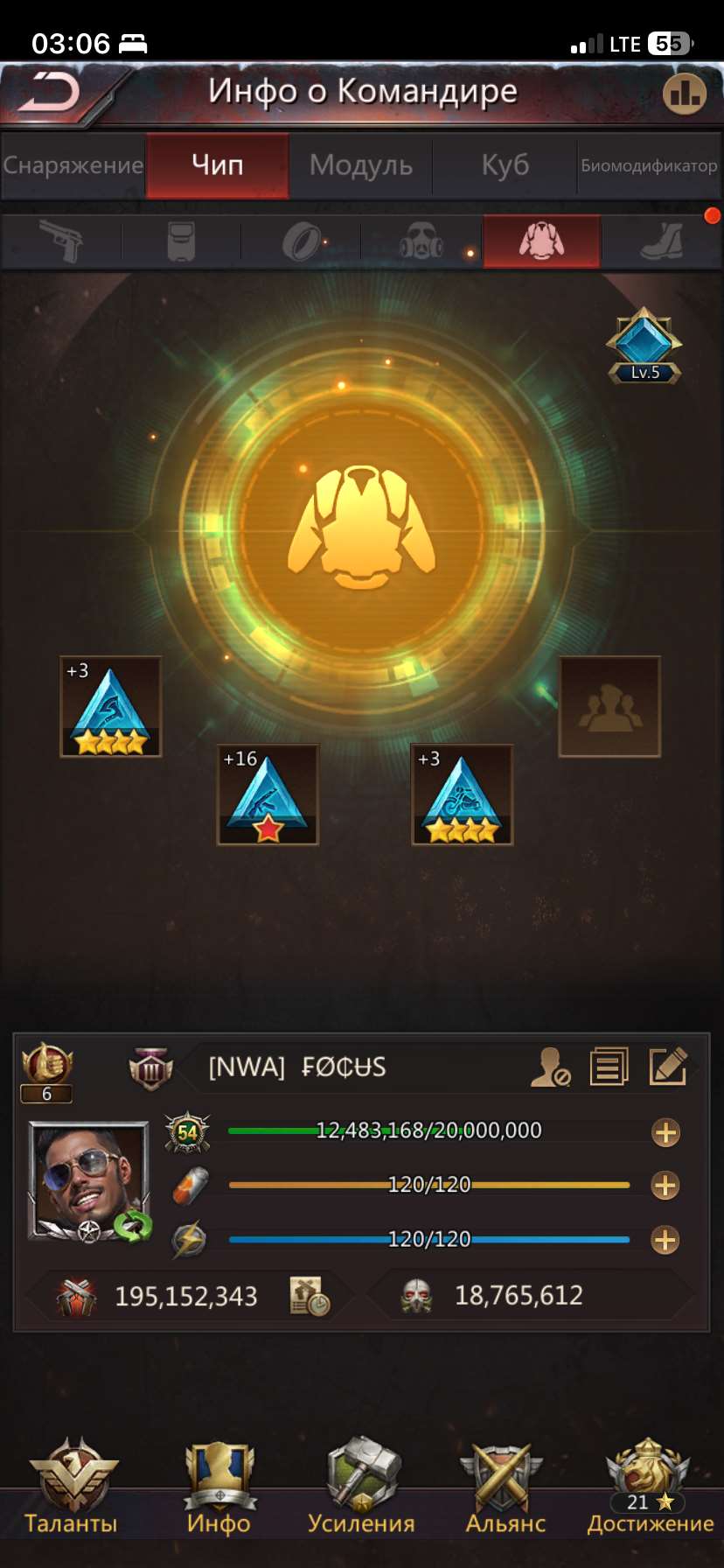This screenshot has width=724, height=1568.
Task: Open the statistics chart icon
Action: pos(684,93)
